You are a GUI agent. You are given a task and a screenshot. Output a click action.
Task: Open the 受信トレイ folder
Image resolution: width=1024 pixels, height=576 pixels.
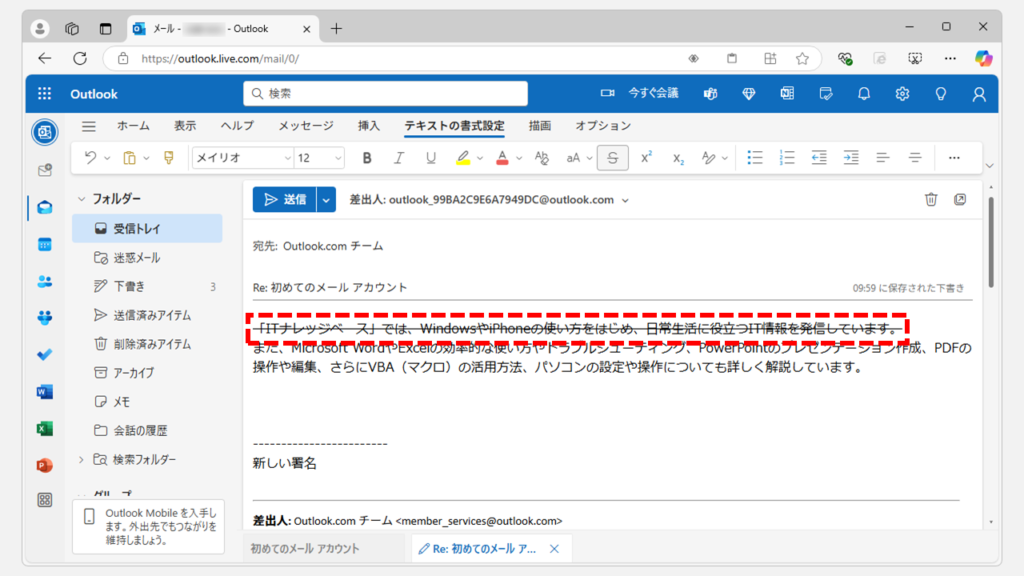[147, 229]
